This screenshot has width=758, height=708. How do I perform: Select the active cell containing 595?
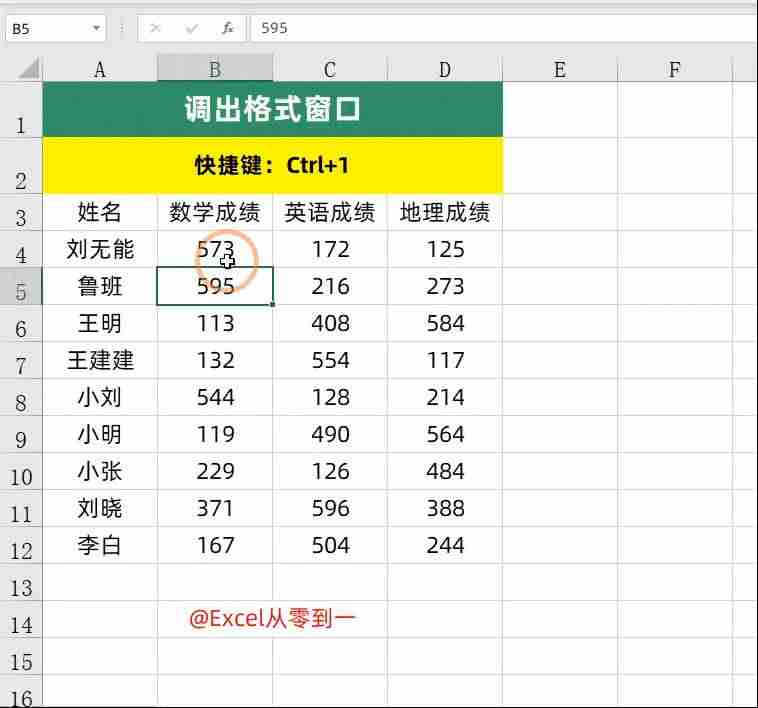(215, 286)
